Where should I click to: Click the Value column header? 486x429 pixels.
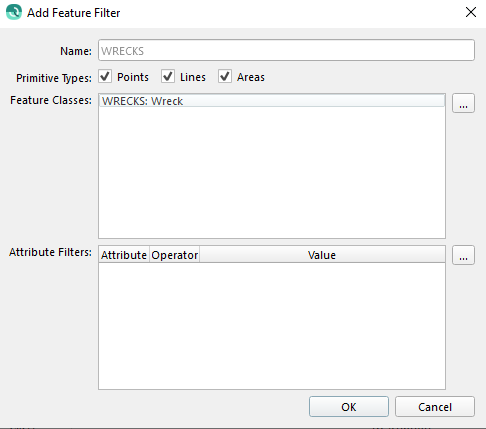322,255
